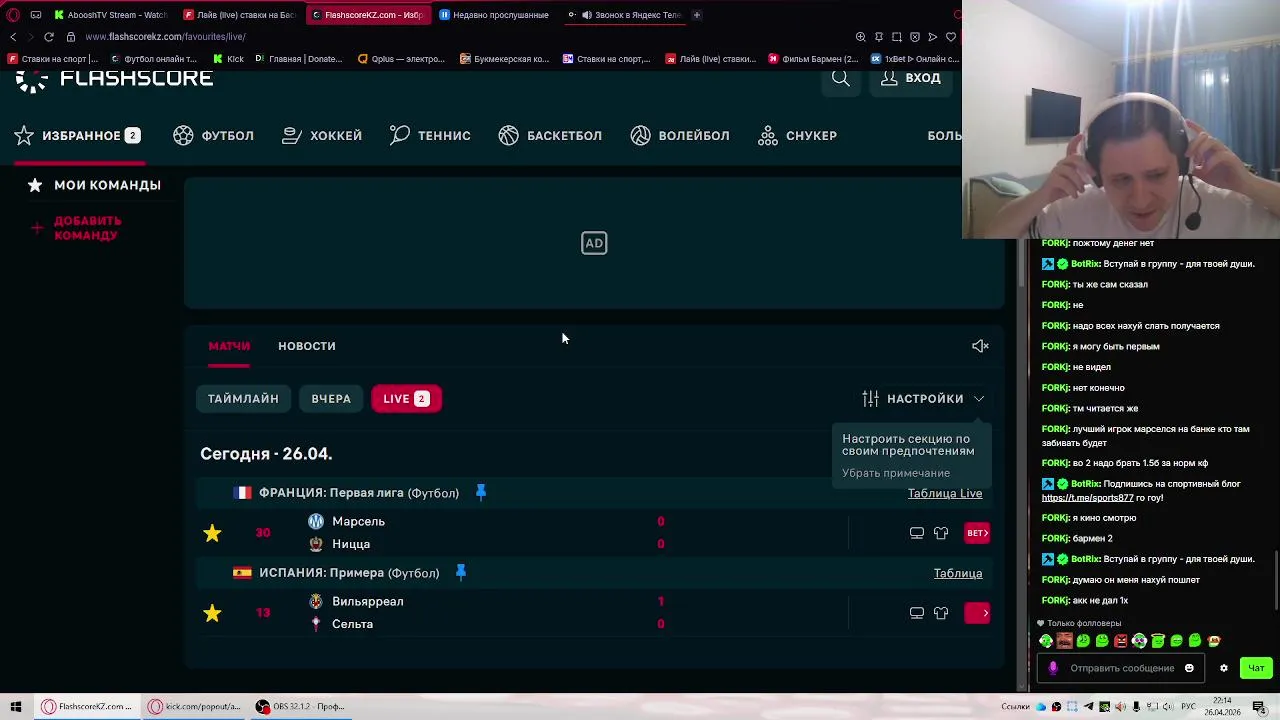Open the Windows Start button
The image size is (1280, 720).
(15, 707)
